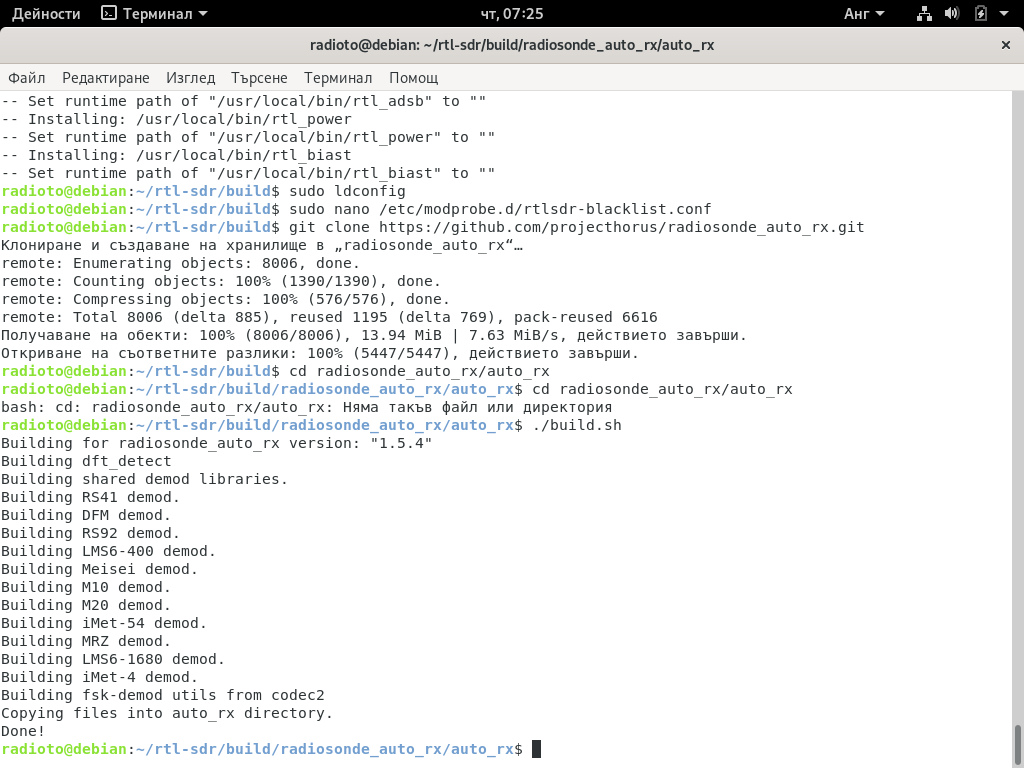Open the Помощ menu
Image resolution: width=1024 pixels, height=768 pixels.
click(x=413, y=78)
